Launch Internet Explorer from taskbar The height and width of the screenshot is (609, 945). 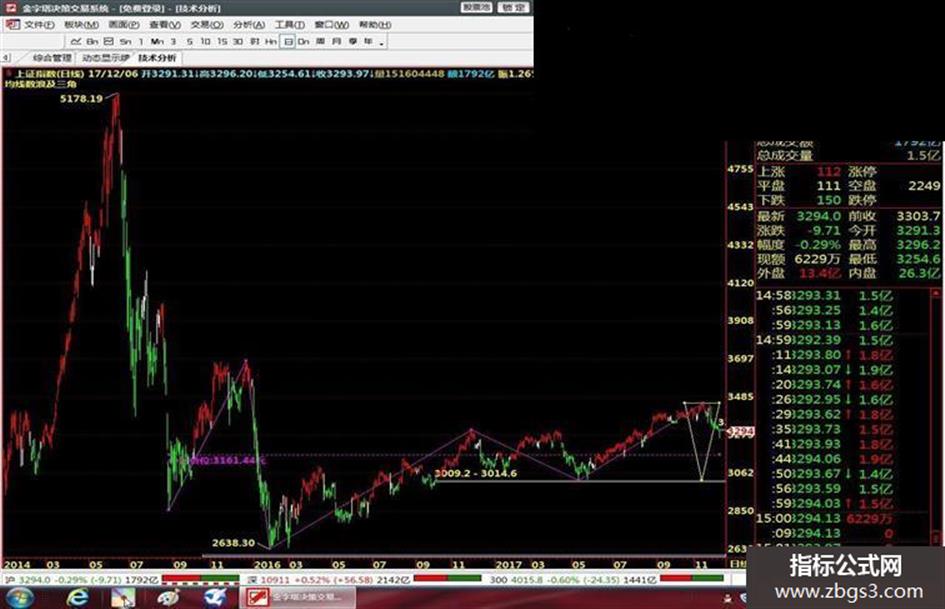[78, 598]
